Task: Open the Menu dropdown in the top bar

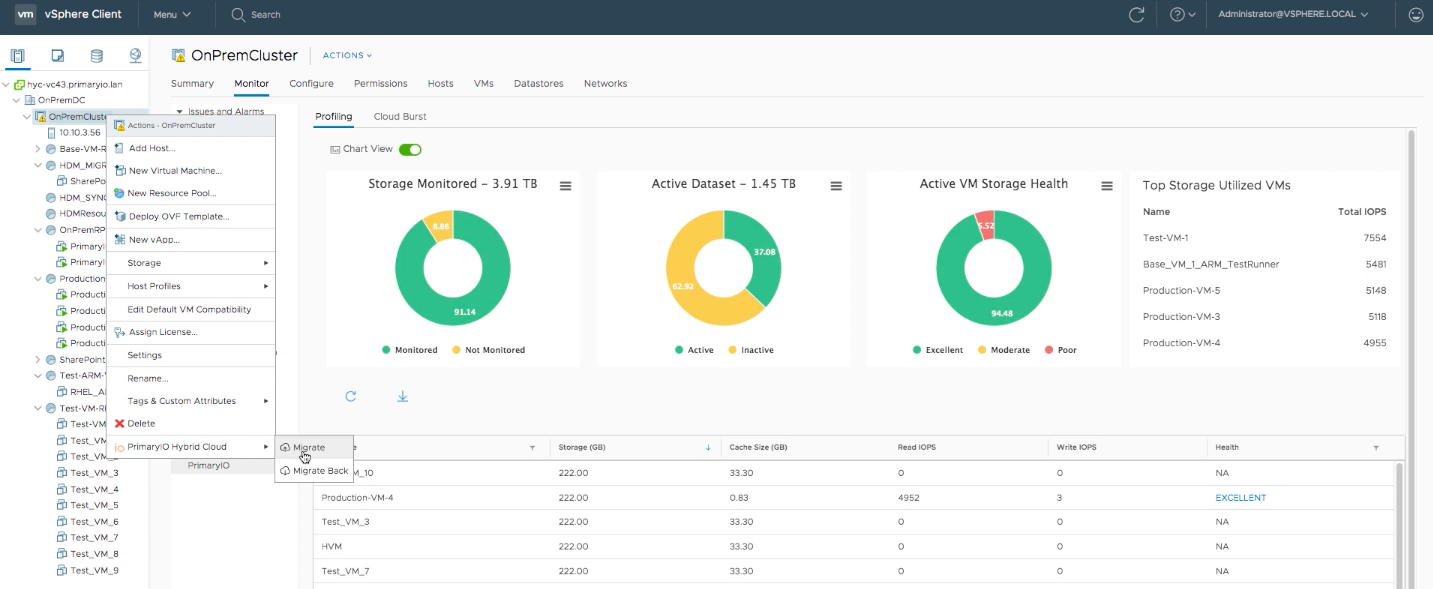Action: pyautogui.click(x=172, y=15)
